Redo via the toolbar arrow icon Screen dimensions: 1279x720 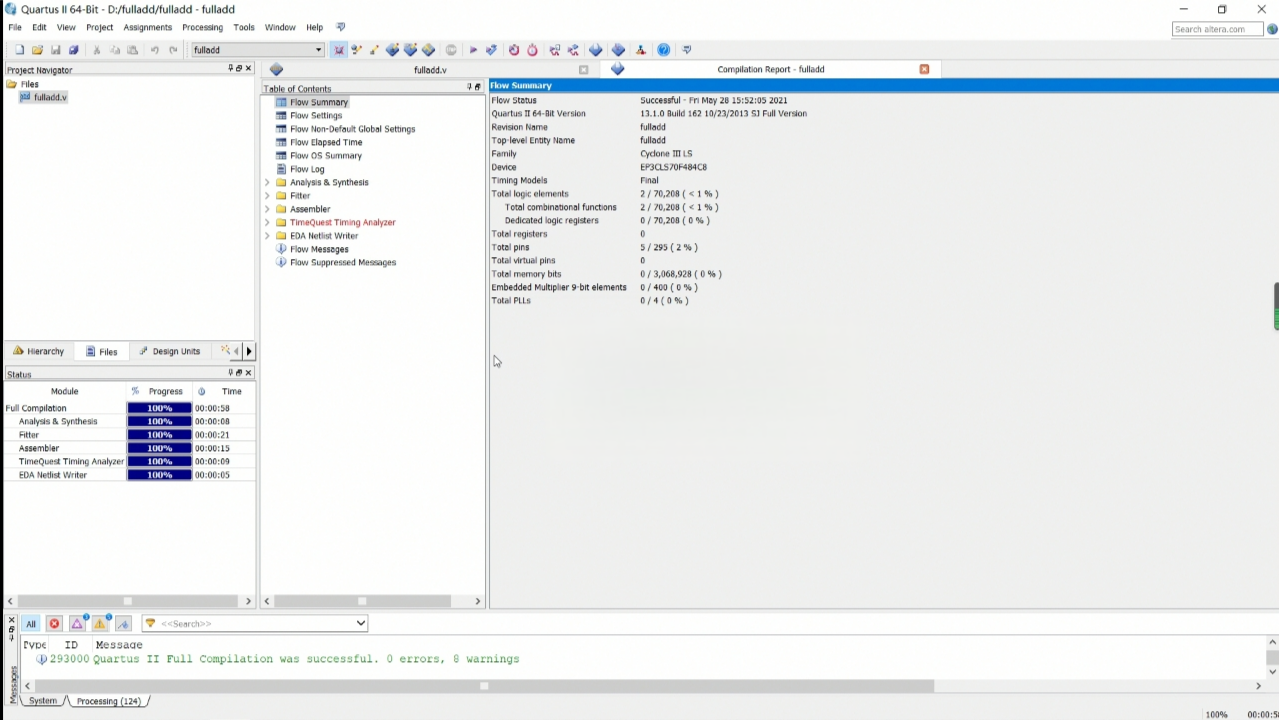point(173,50)
